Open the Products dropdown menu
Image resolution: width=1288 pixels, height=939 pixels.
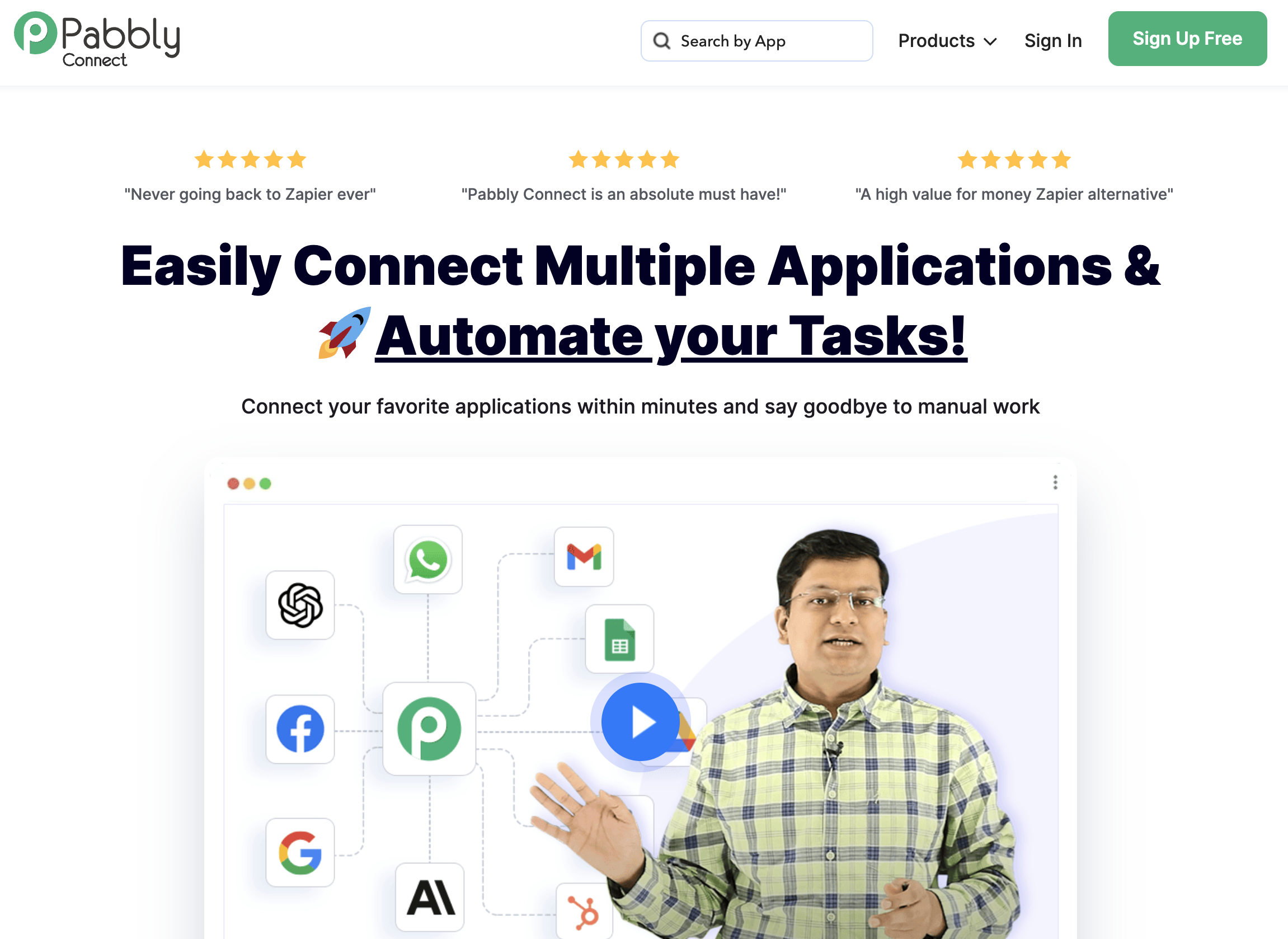coord(946,40)
